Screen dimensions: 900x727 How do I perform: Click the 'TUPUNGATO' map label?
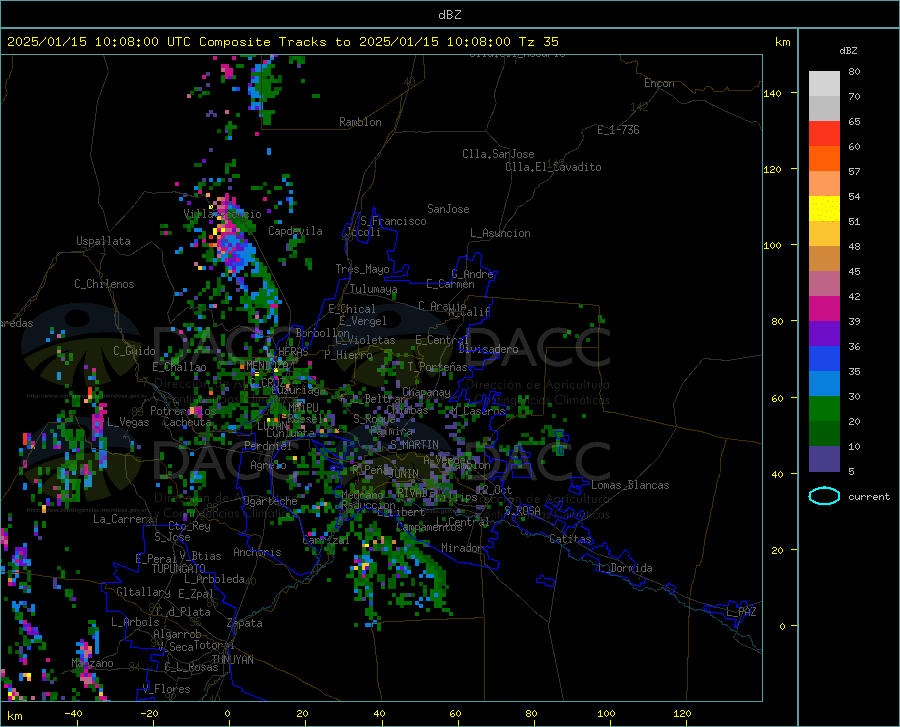point(179,569)
